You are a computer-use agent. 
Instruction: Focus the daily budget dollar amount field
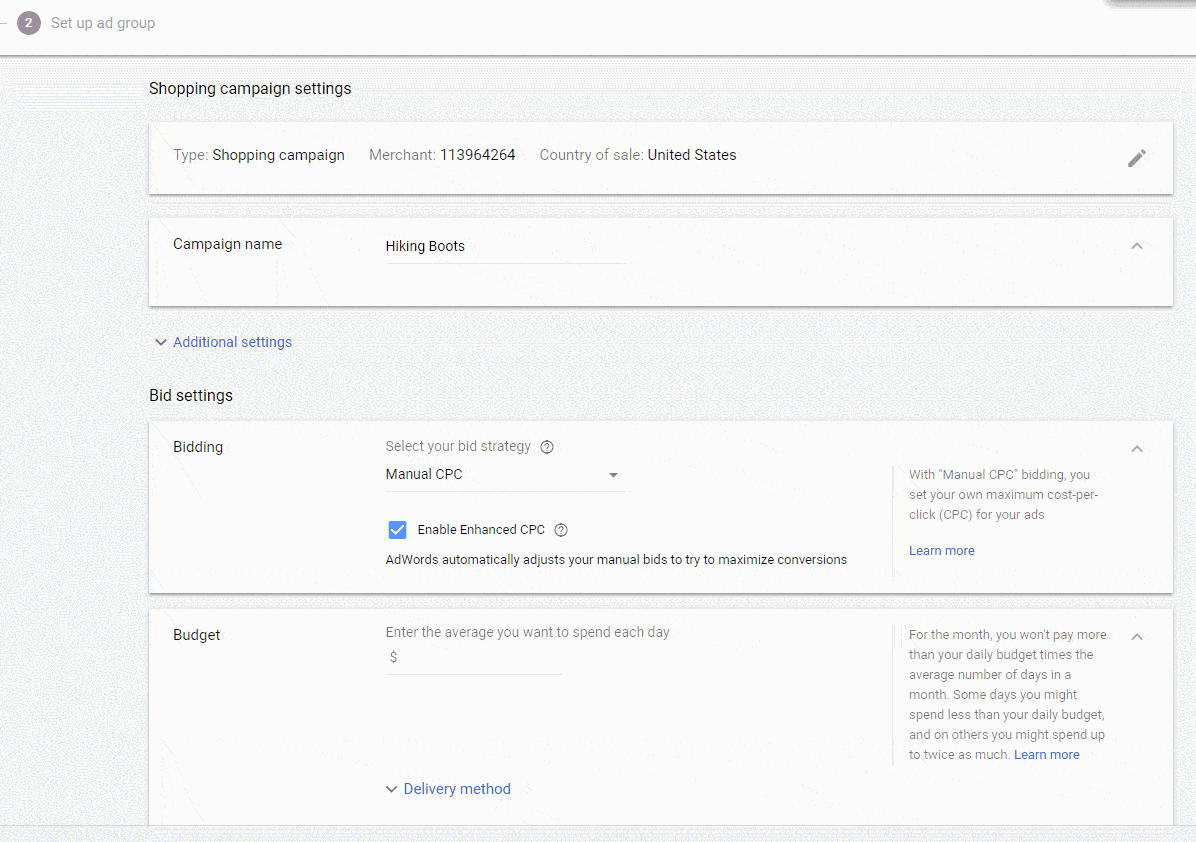point(478,658)
